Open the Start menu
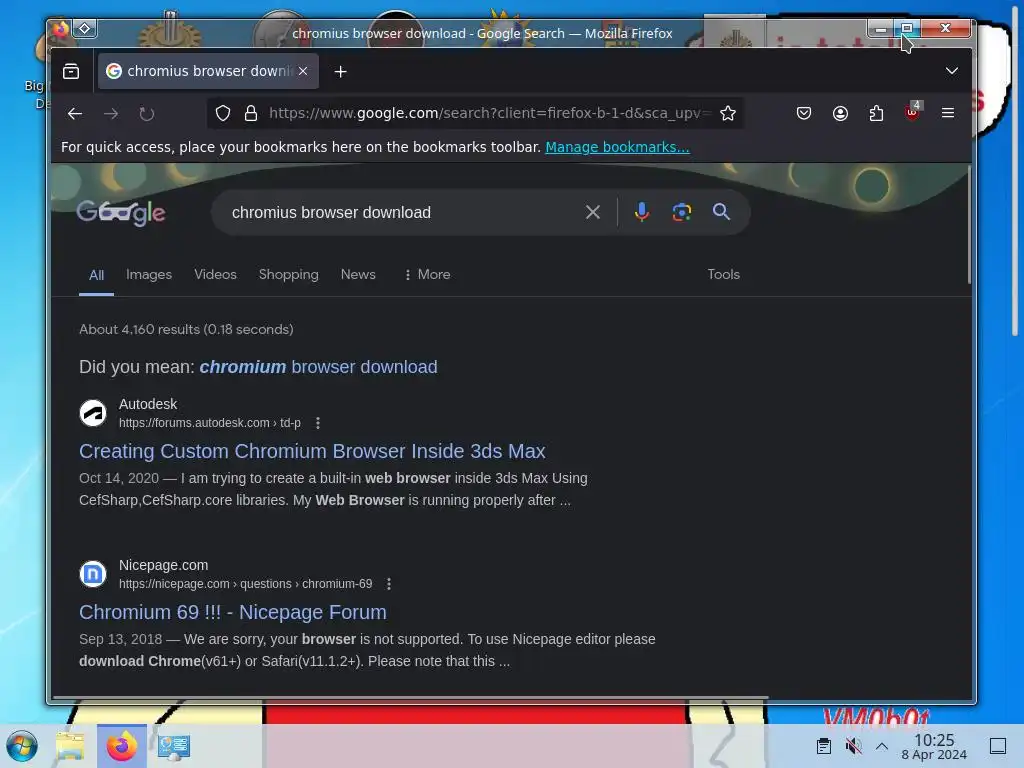The width and height of the screenshot is (1024, 768). (22, 746)
